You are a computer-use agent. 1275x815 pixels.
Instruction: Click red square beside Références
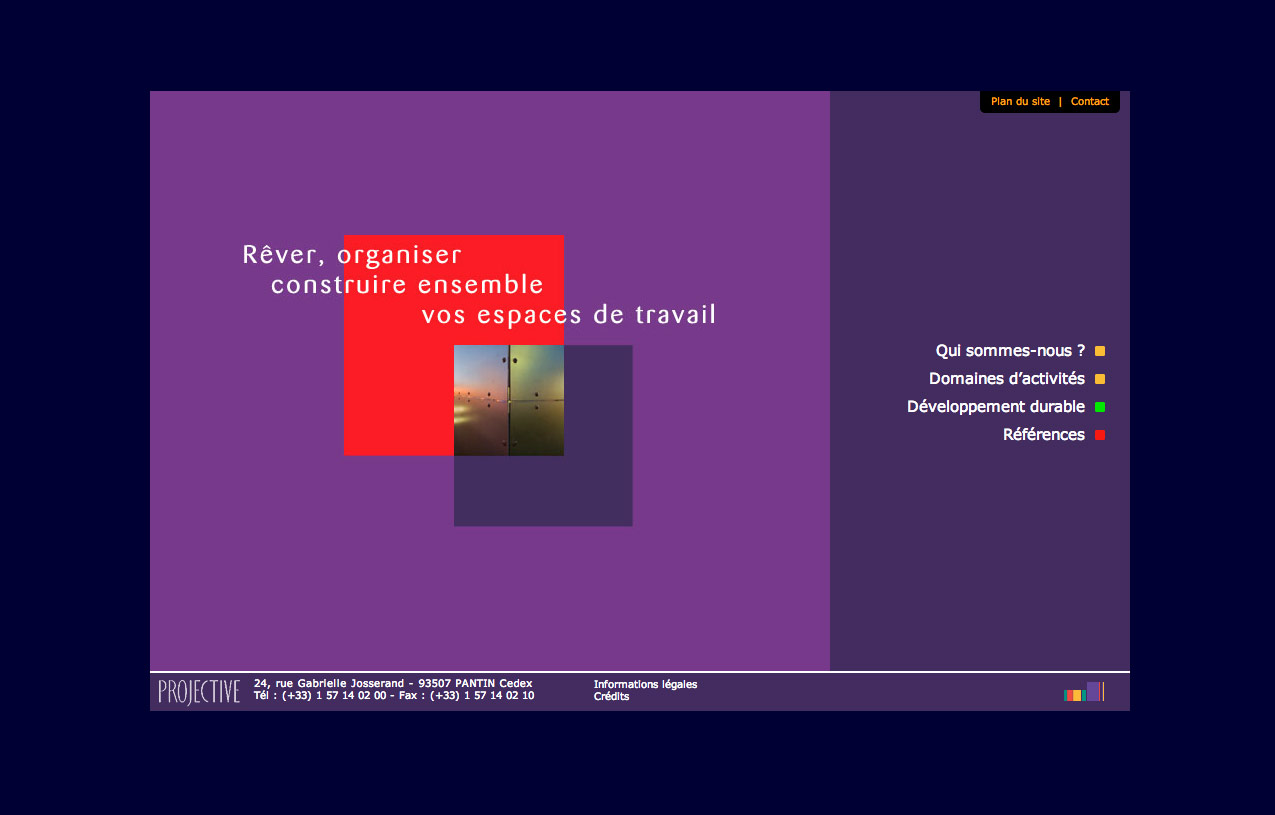pyautogui.click(x=1100, y=435)
